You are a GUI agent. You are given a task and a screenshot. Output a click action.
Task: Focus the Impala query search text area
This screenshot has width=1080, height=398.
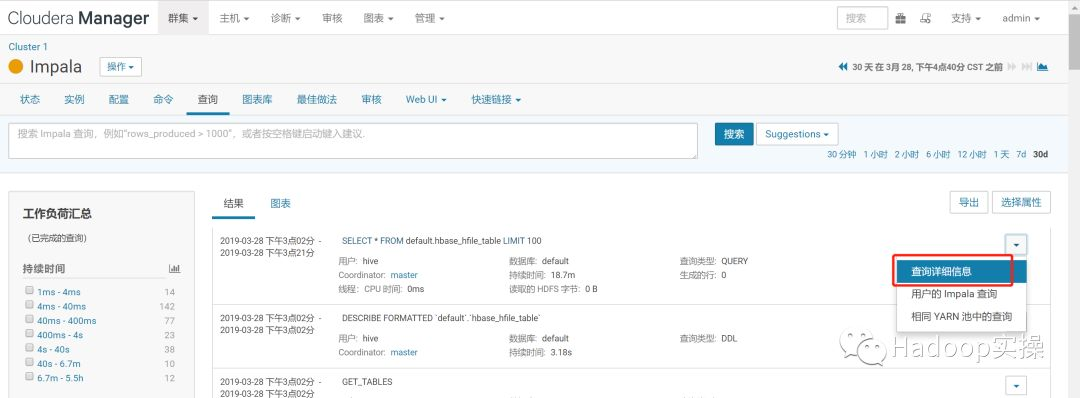(x=353, y=141)
